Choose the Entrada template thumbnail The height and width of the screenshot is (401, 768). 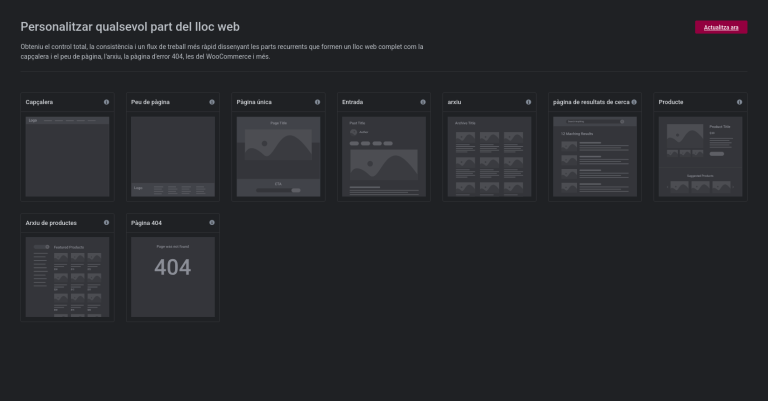pos(383,156)
